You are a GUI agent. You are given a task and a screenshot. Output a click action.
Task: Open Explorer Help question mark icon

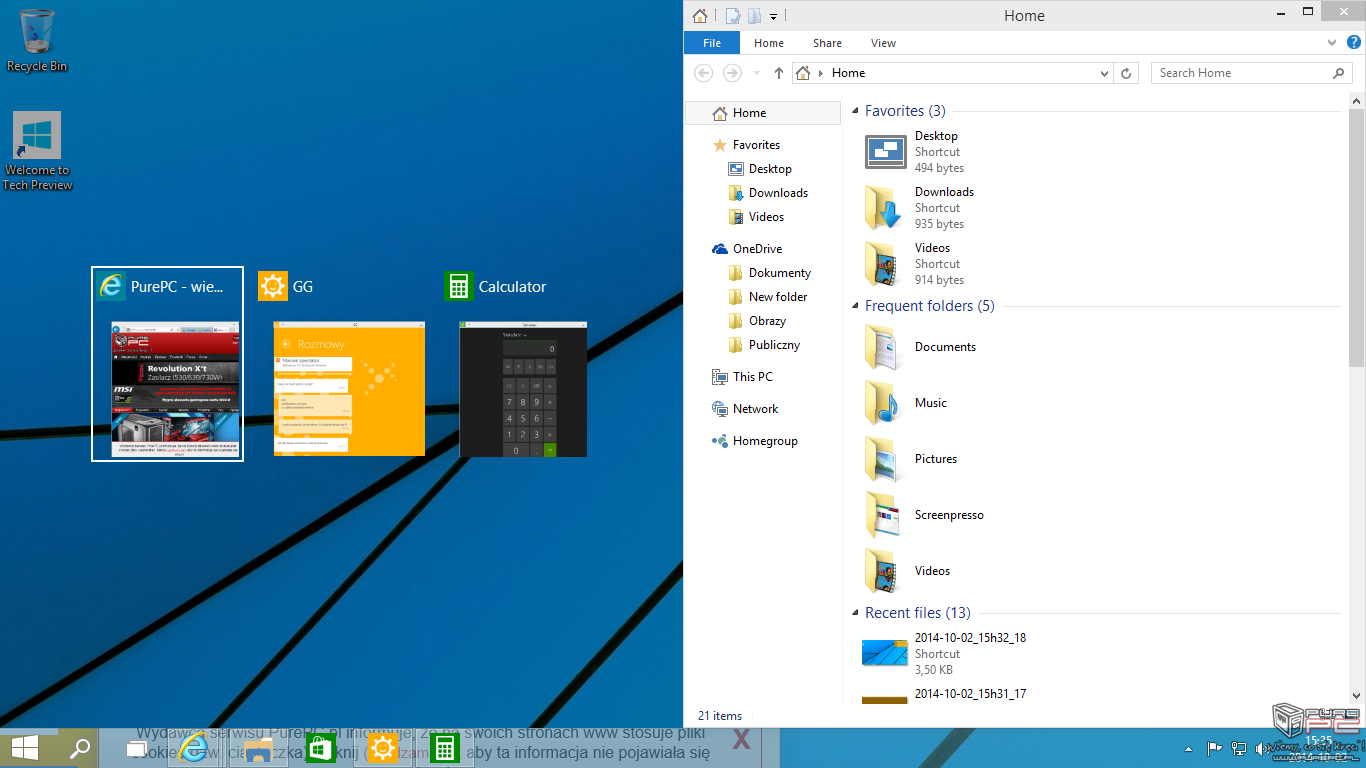click(x=1352, y=43)
